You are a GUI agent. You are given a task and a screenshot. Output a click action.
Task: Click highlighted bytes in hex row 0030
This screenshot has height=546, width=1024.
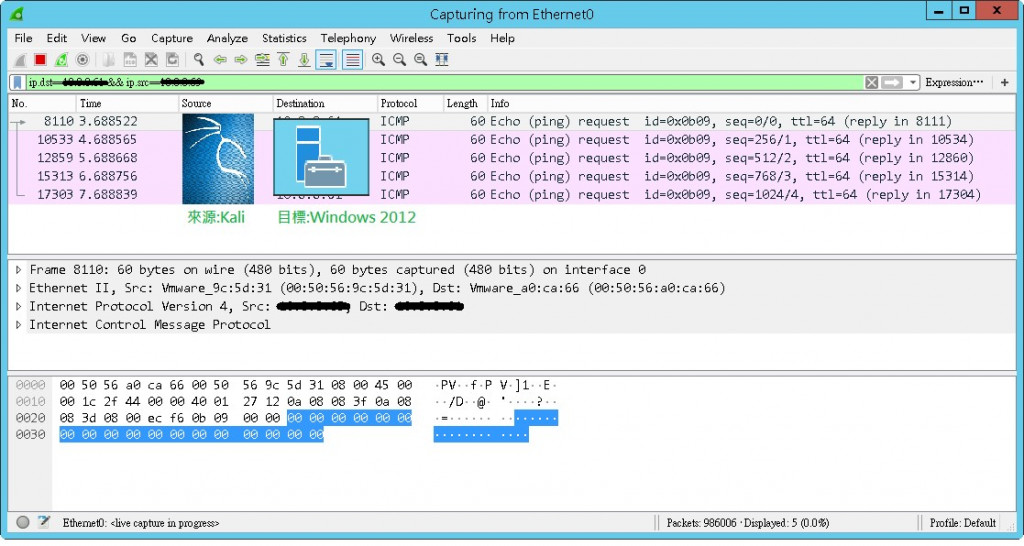pos(191,435)
